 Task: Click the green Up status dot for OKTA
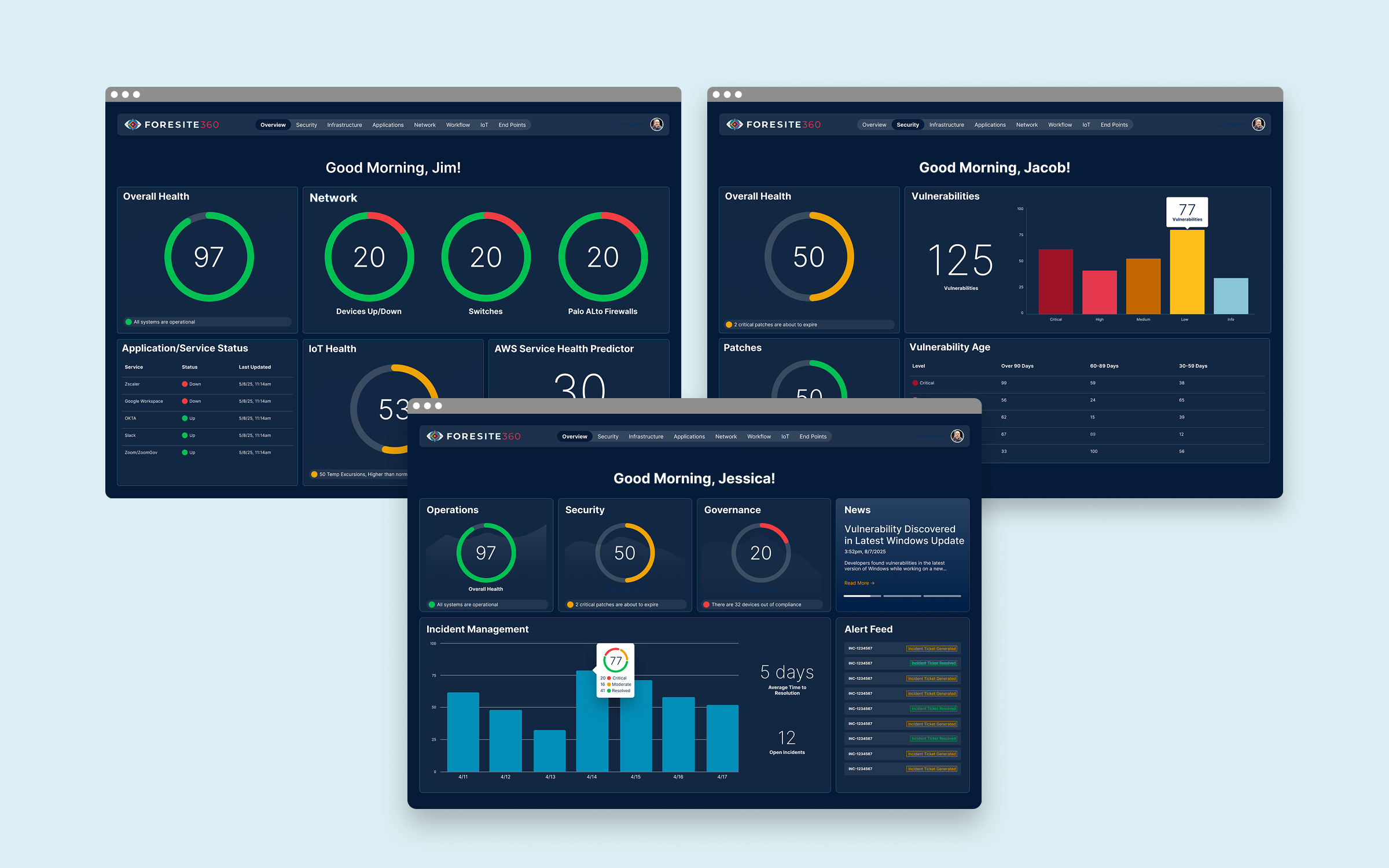click(x=185, y=418)
